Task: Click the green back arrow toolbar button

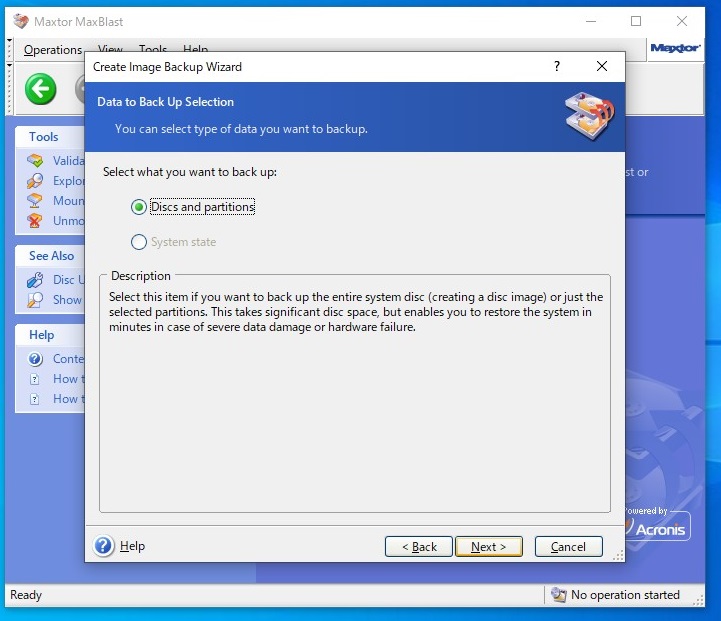Action: pyautogui.click(x=40, y=89)
